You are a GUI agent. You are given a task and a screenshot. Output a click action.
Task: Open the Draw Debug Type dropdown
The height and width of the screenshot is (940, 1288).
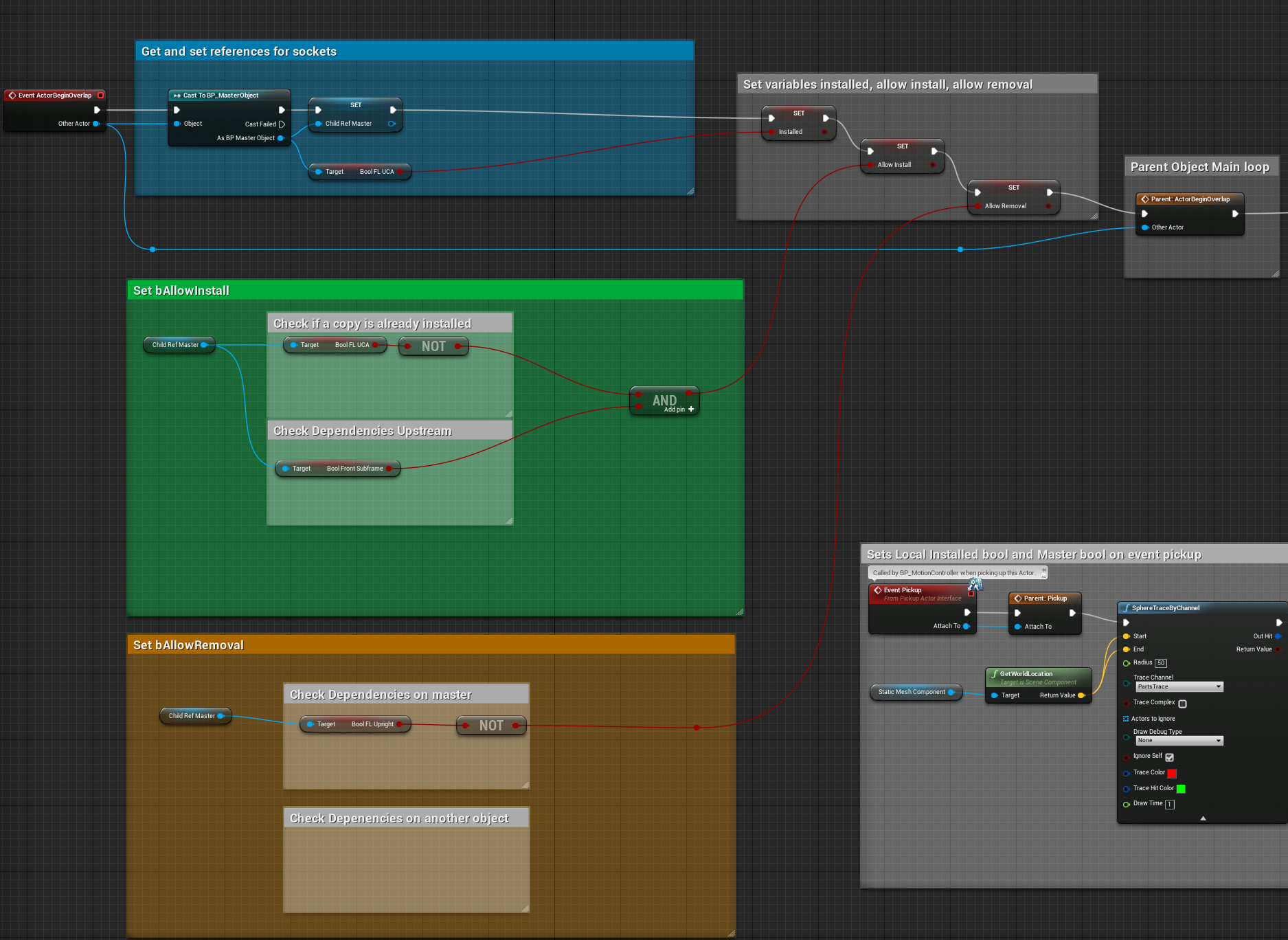pos(1179,741)
